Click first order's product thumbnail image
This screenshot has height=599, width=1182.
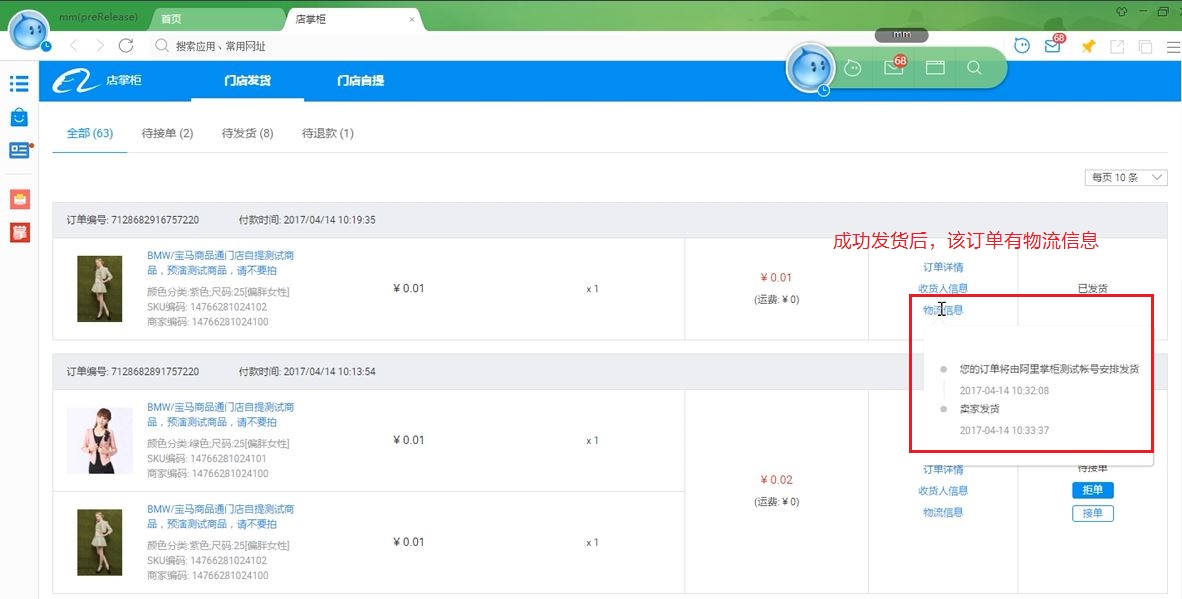100,288
